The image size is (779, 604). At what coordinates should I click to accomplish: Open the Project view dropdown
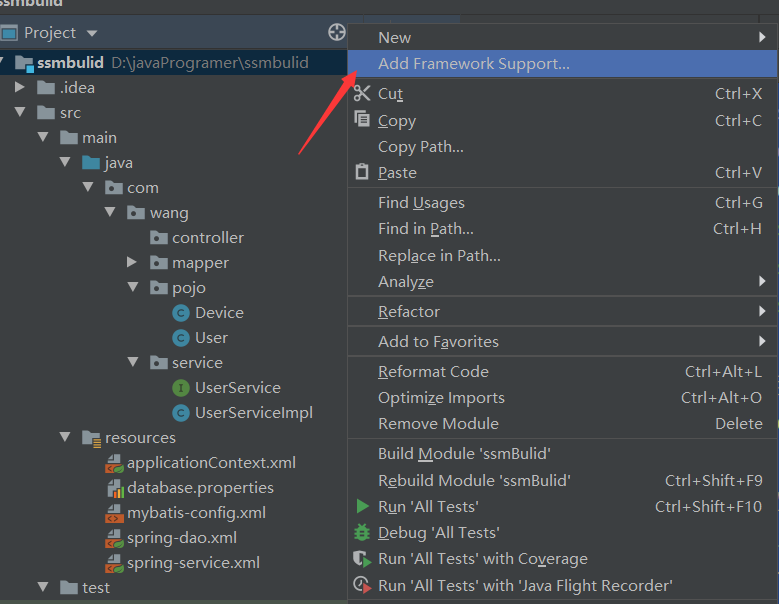(92, 33)
